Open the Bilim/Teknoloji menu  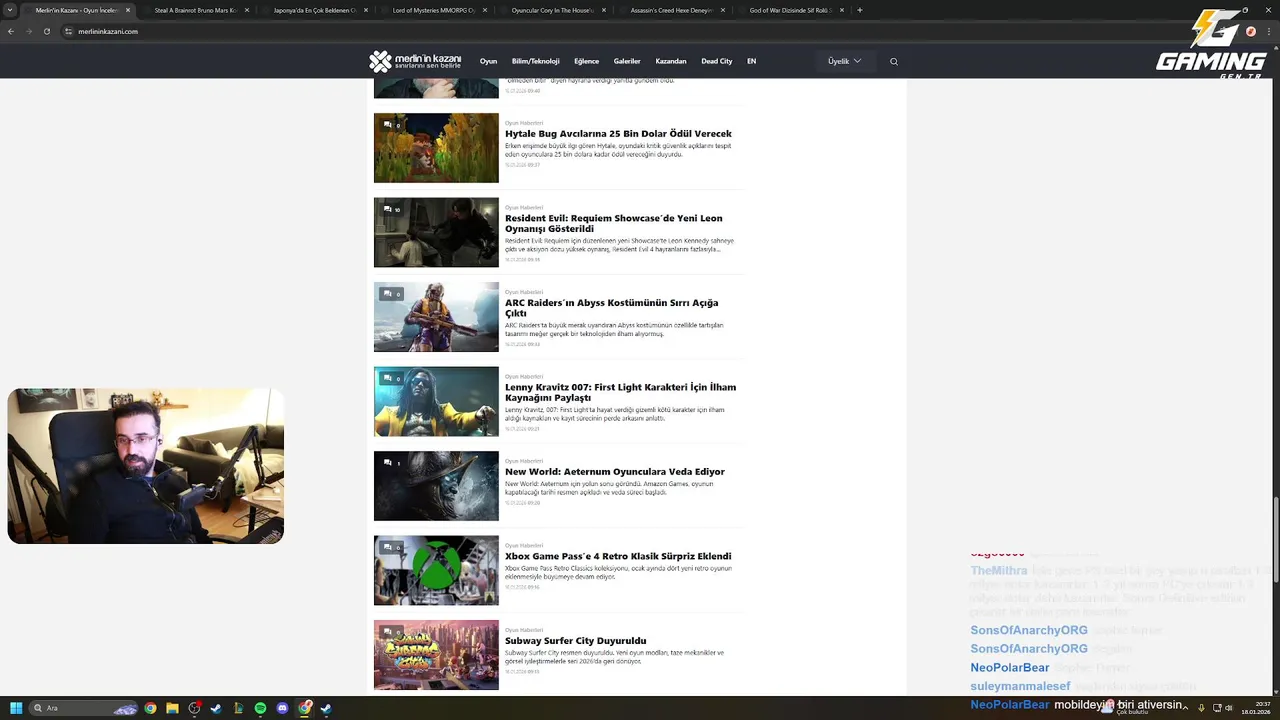coord(536,61)
